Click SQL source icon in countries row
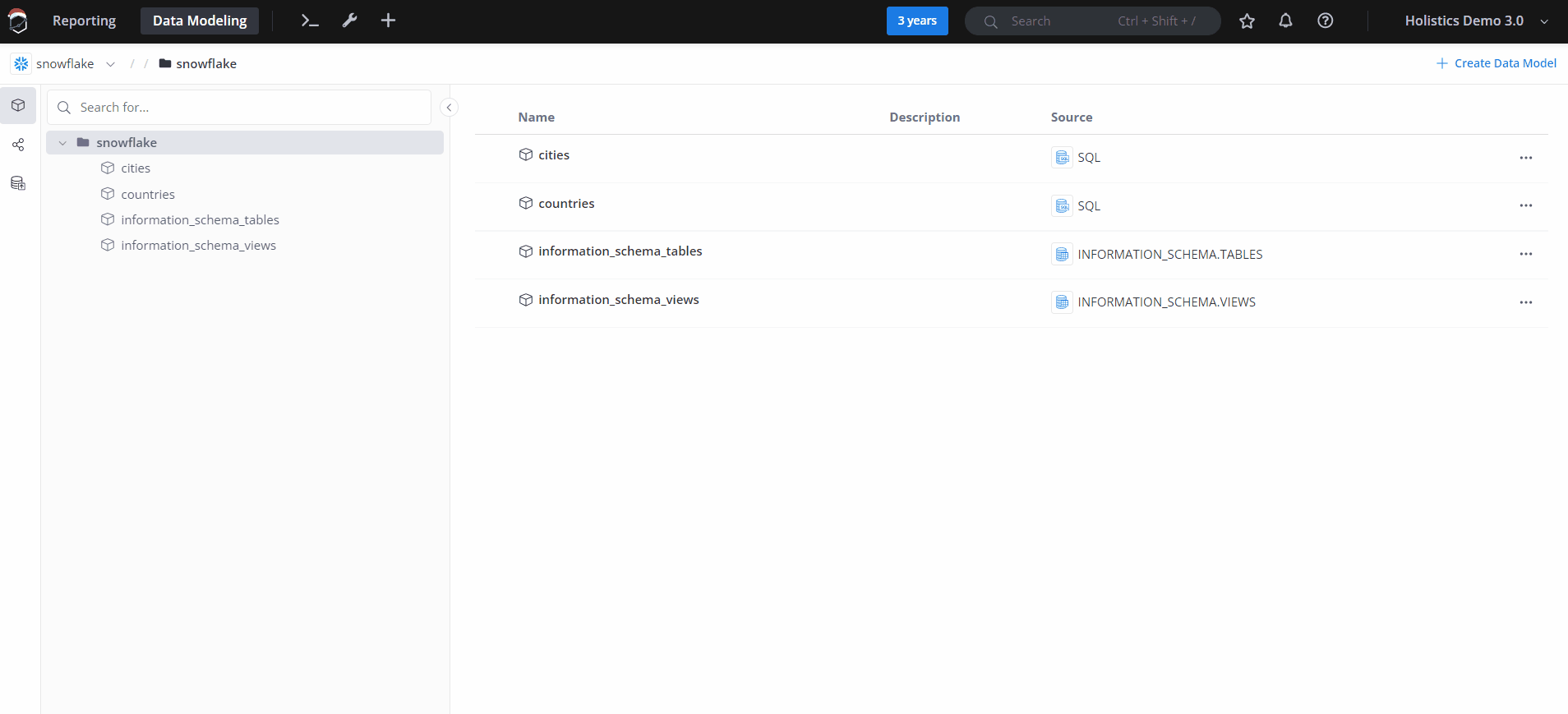 [1062, 205]
